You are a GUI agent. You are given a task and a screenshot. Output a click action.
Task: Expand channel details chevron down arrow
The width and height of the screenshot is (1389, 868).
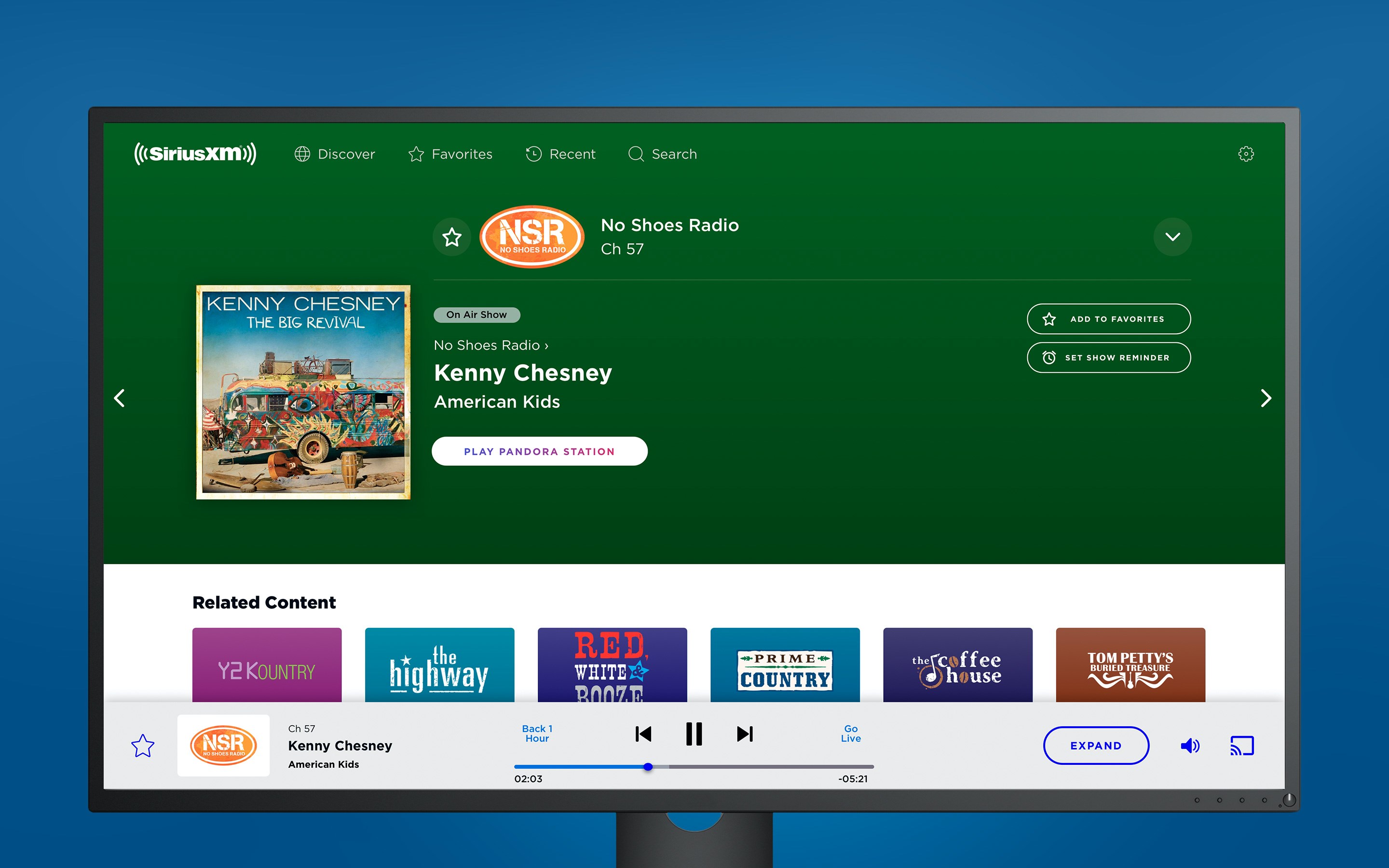(1172, 236)
